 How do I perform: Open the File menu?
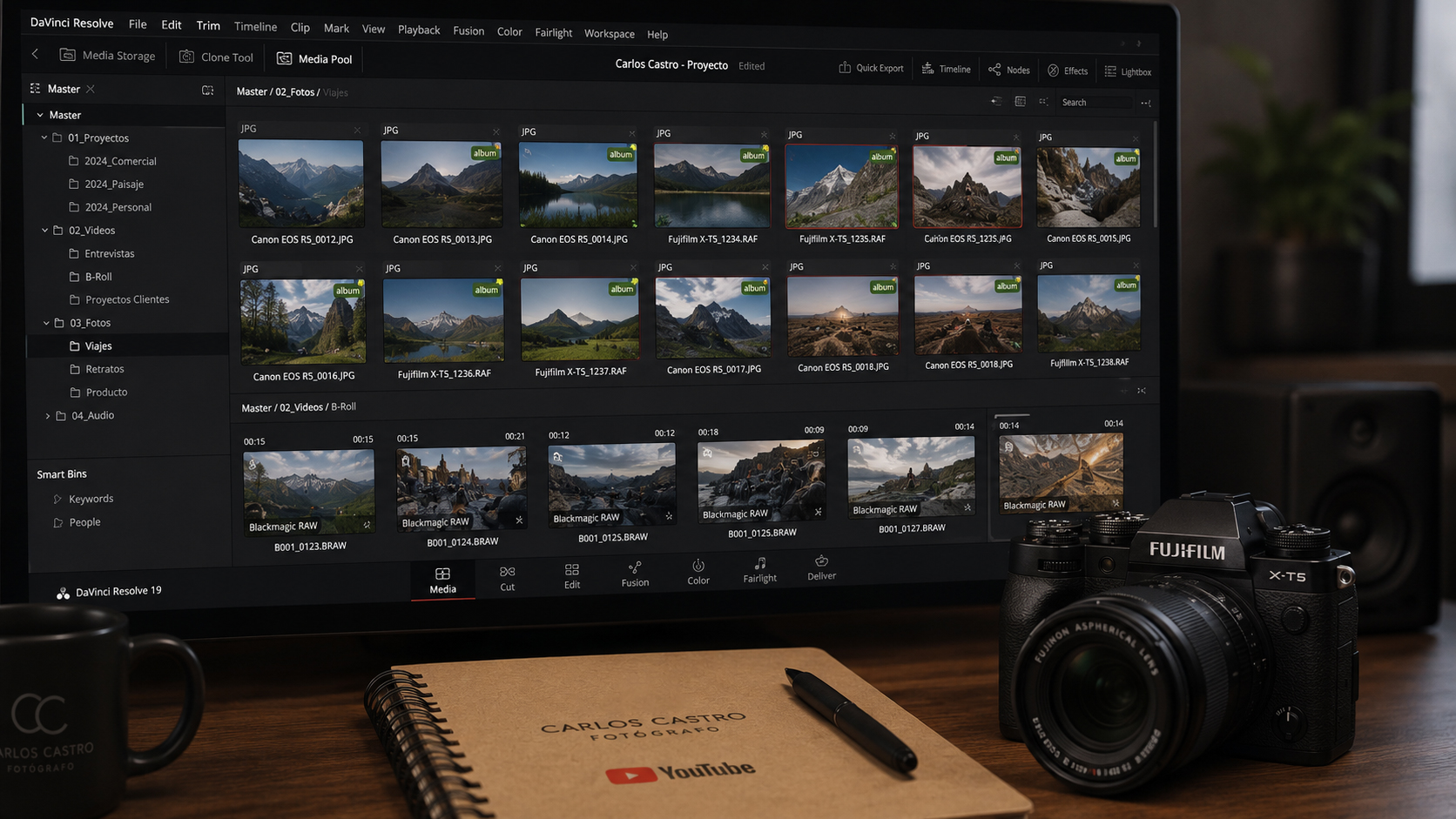[x=138, y=24]
